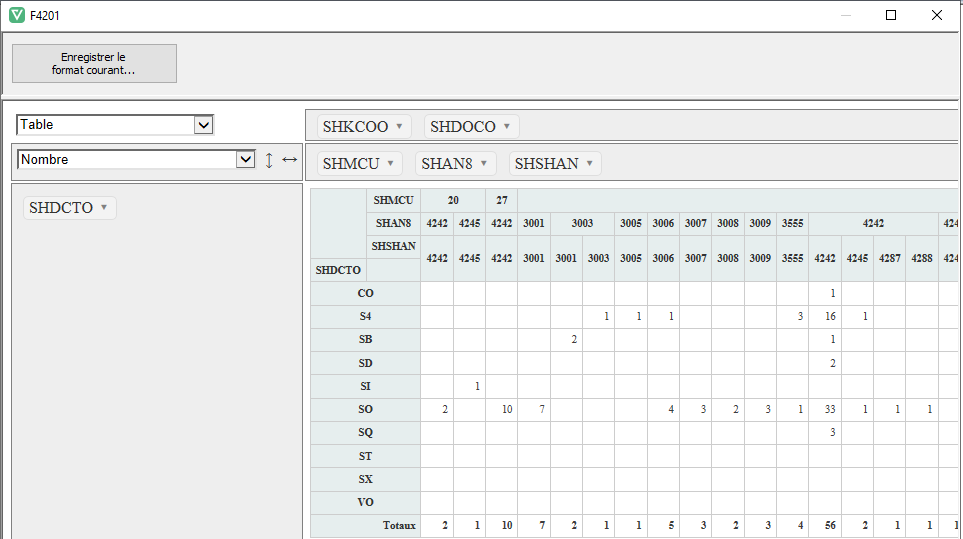963x539 pixels.
Task: Select the SHSHAN header label in table
Action: [394, 246]
